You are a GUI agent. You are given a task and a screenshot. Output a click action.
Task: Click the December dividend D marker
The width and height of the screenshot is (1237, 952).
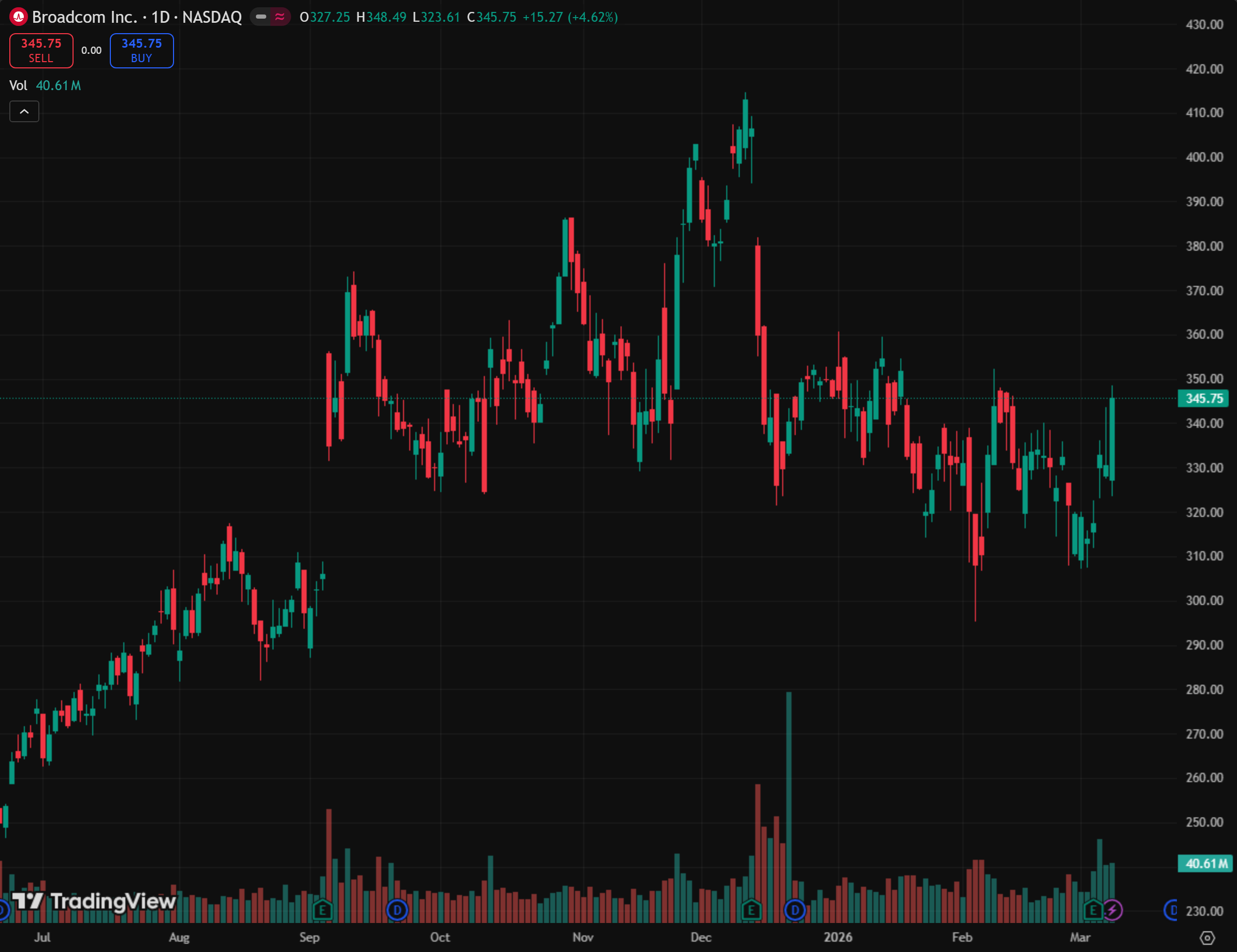[x=795, y=910]
